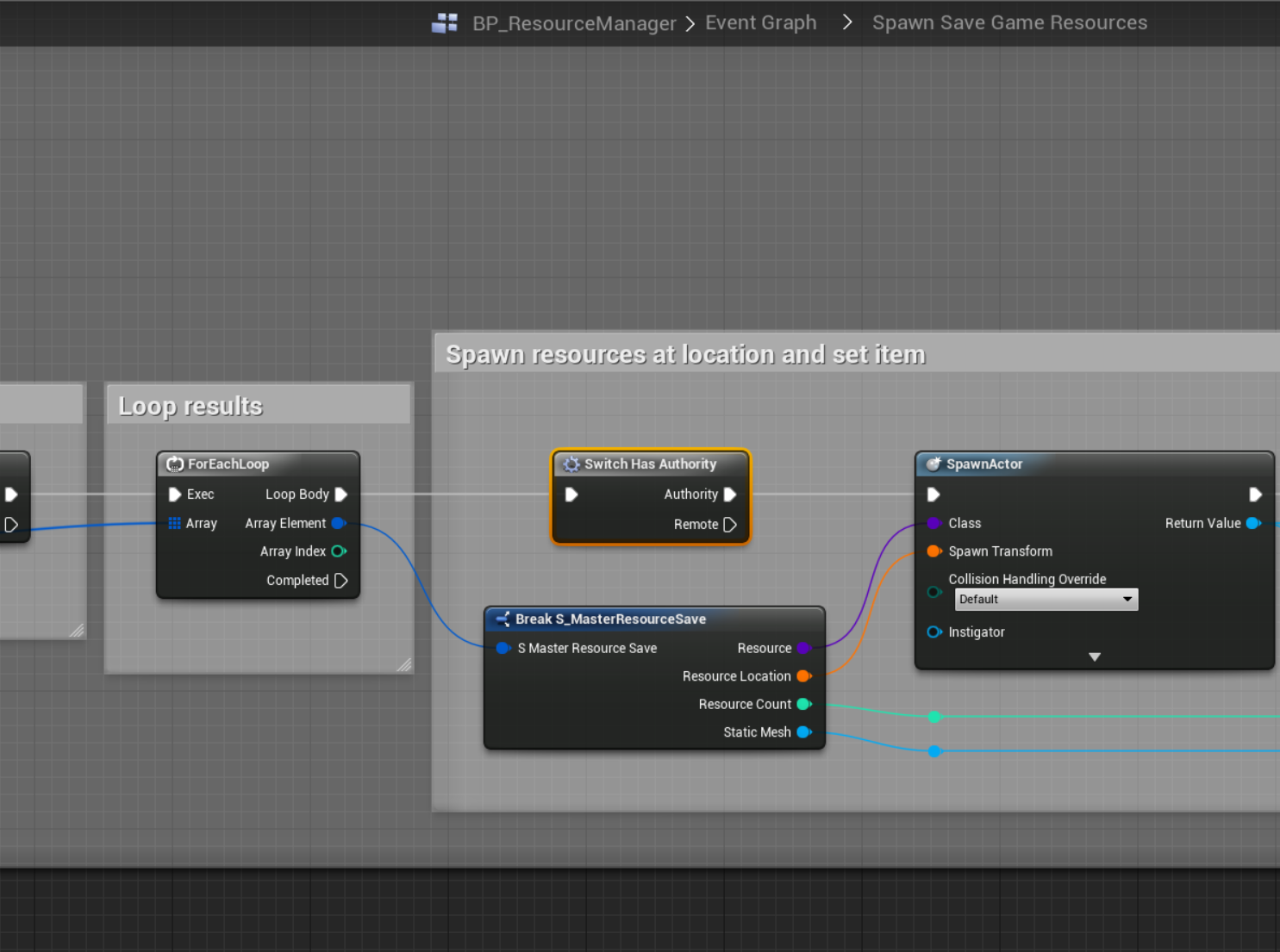The width and height of the screenshot is (1280, 952).
Task: Click the BP_ResourceManager breadcrumb
Action: (x=574, y=23)
